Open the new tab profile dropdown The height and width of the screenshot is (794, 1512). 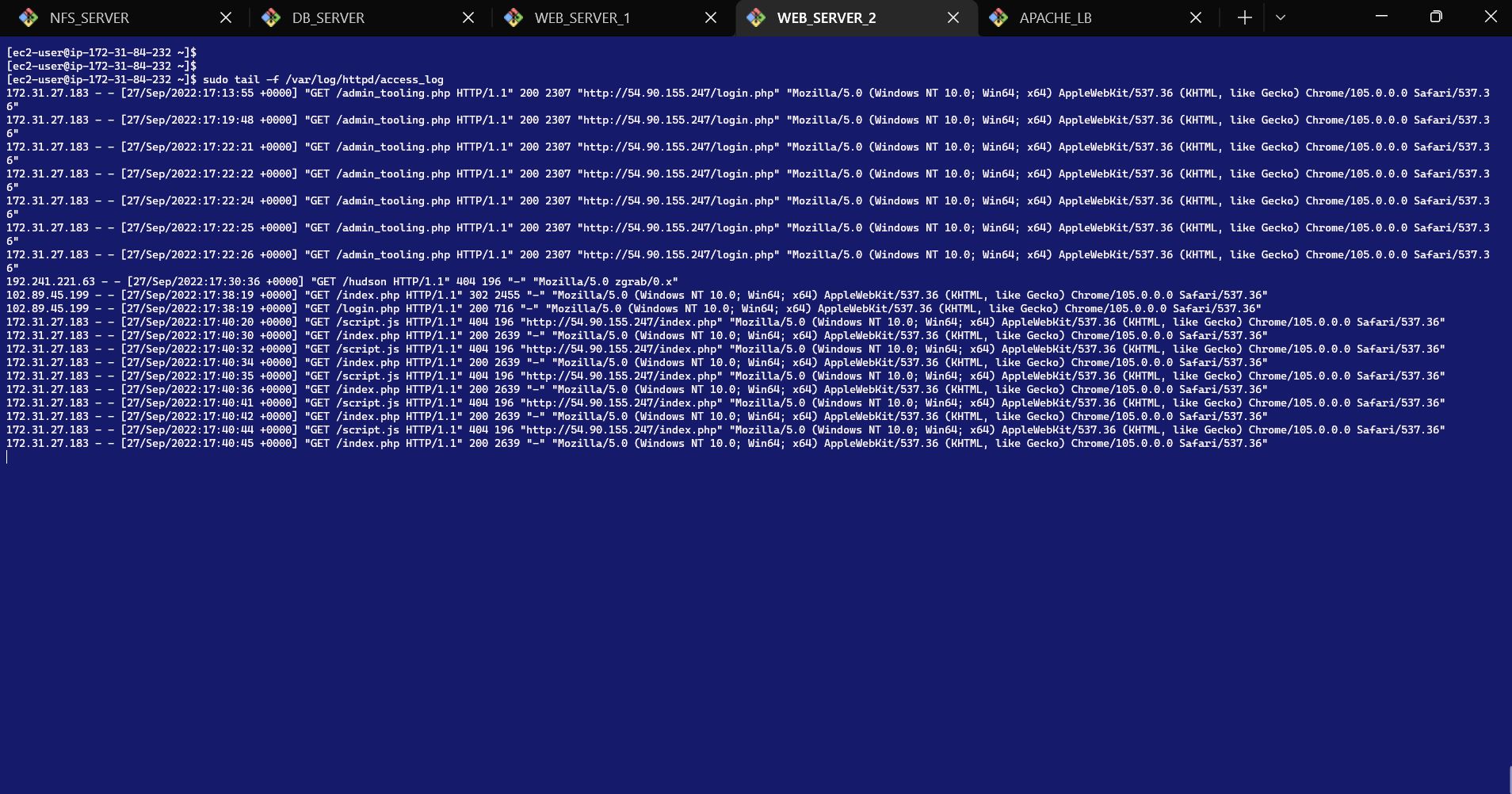(1281, 17)
